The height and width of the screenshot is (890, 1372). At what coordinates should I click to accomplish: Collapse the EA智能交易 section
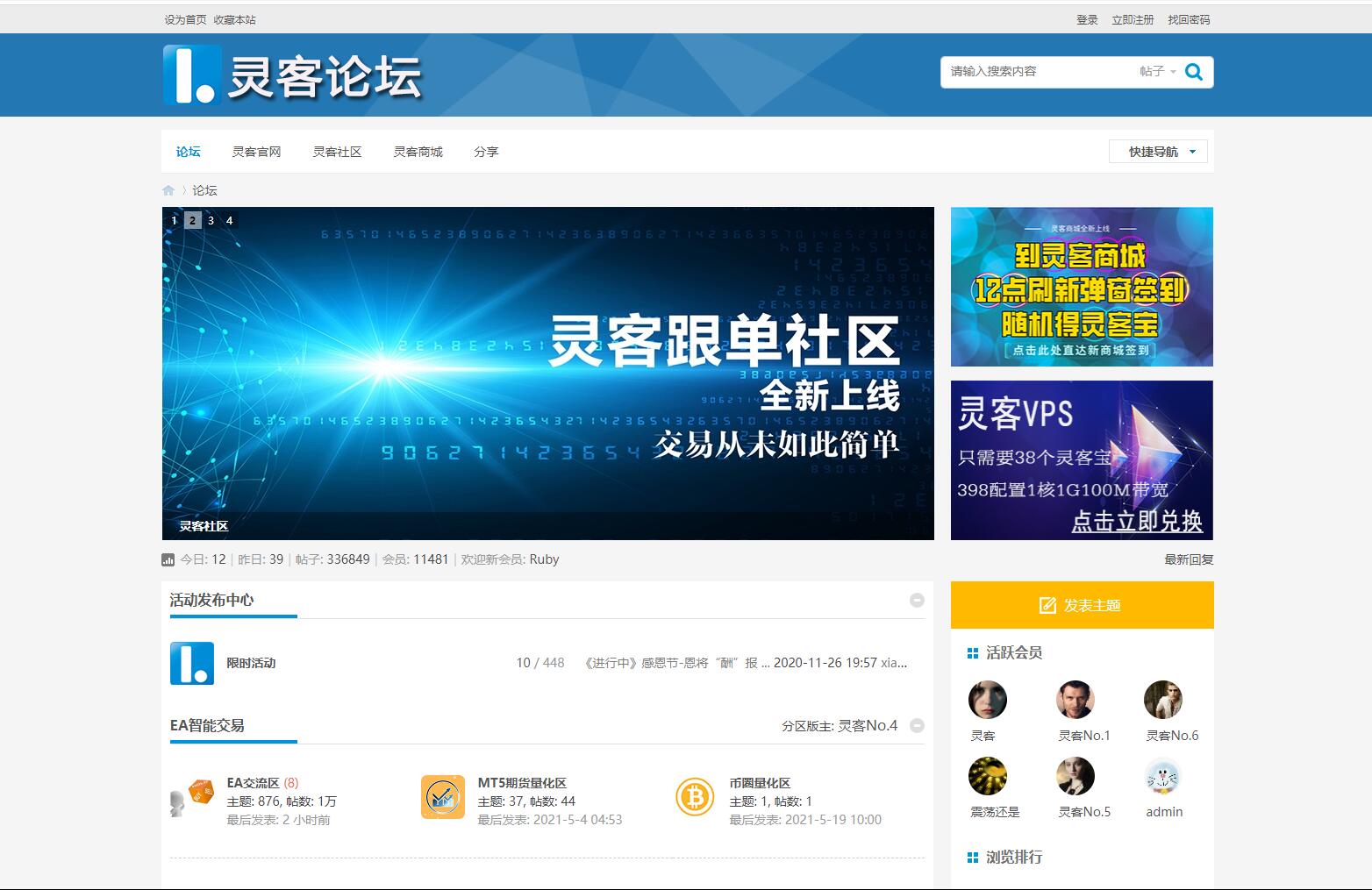coord(917,725)
